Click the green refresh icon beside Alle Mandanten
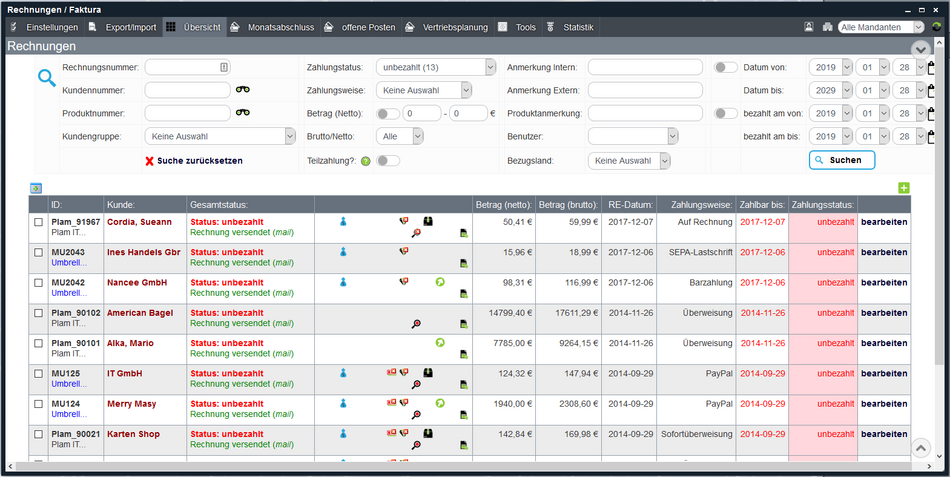Image resolution: width=950 pixels, height=477 pixels. pyautogui.click(x=937, y=27)
